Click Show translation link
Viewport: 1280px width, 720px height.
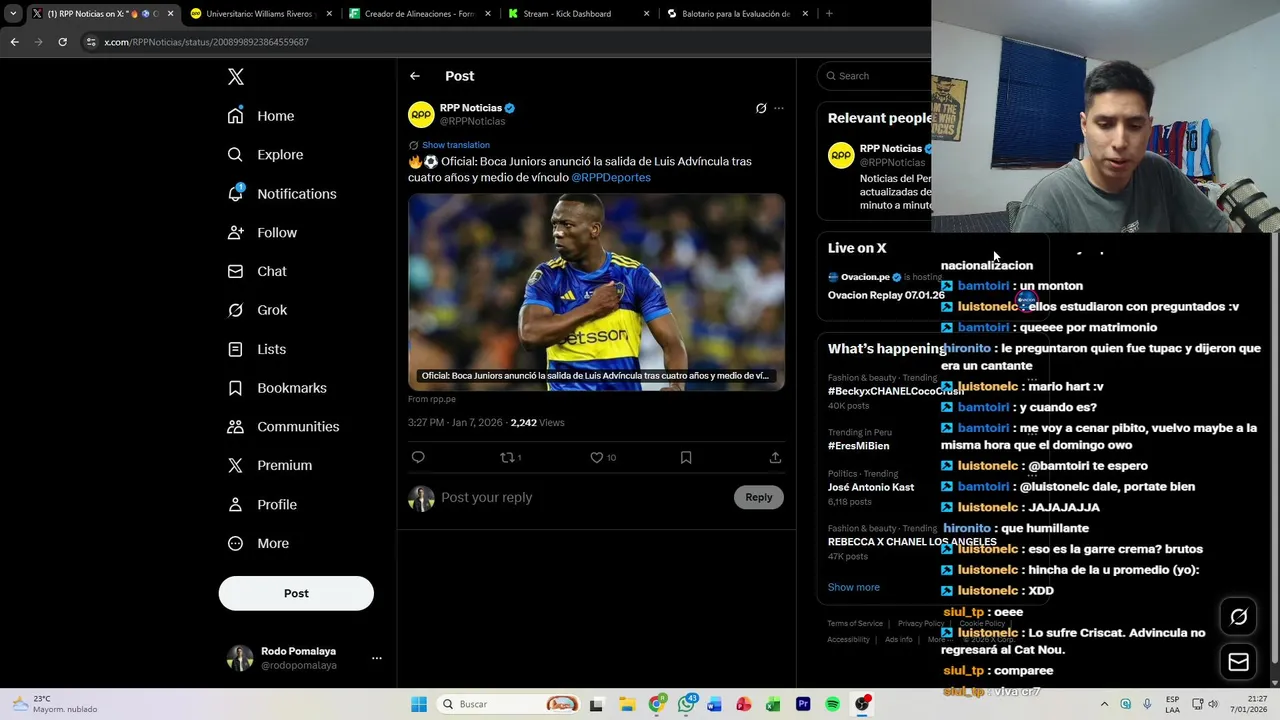click(x=456, y=145)
